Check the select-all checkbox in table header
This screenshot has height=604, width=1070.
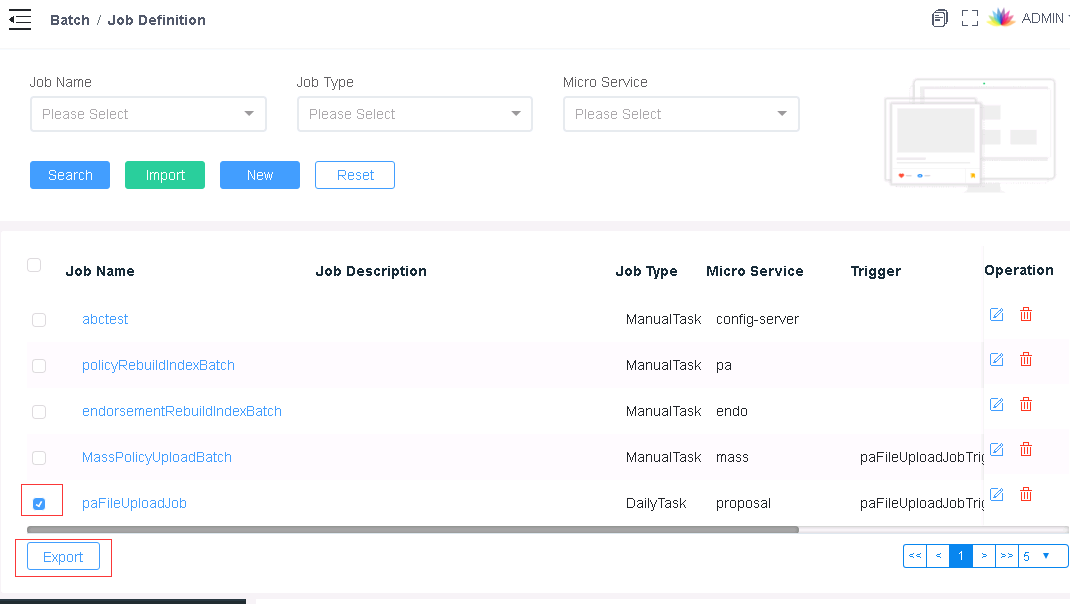pyautogui.click(x=33, y=265)
